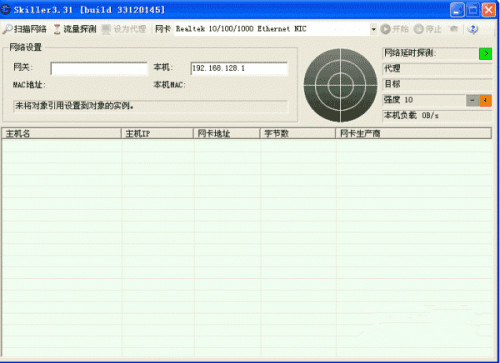Click the radar scope graphic
The image size is (500, 363).
(x=340, y=85)
